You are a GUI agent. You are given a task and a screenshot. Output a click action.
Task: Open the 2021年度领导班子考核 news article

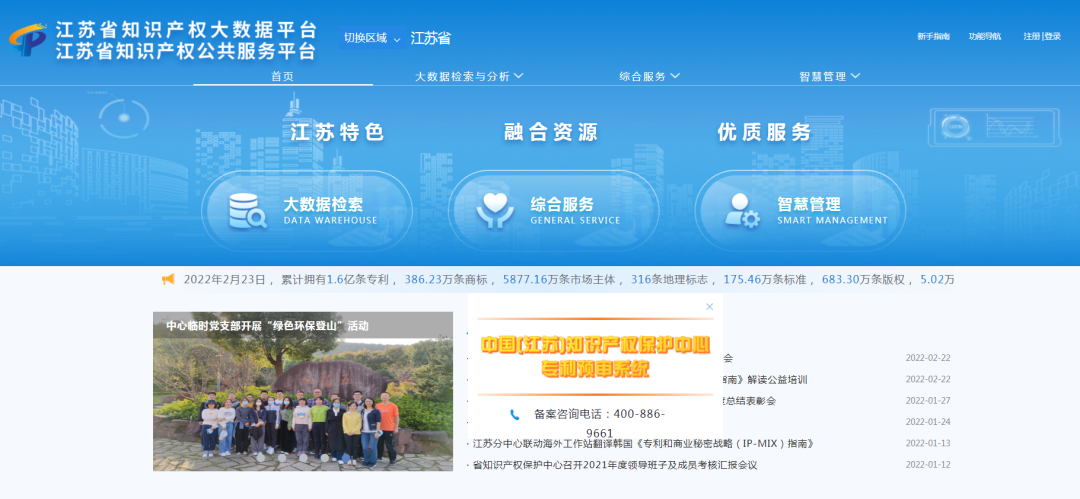tap(614, 465)
